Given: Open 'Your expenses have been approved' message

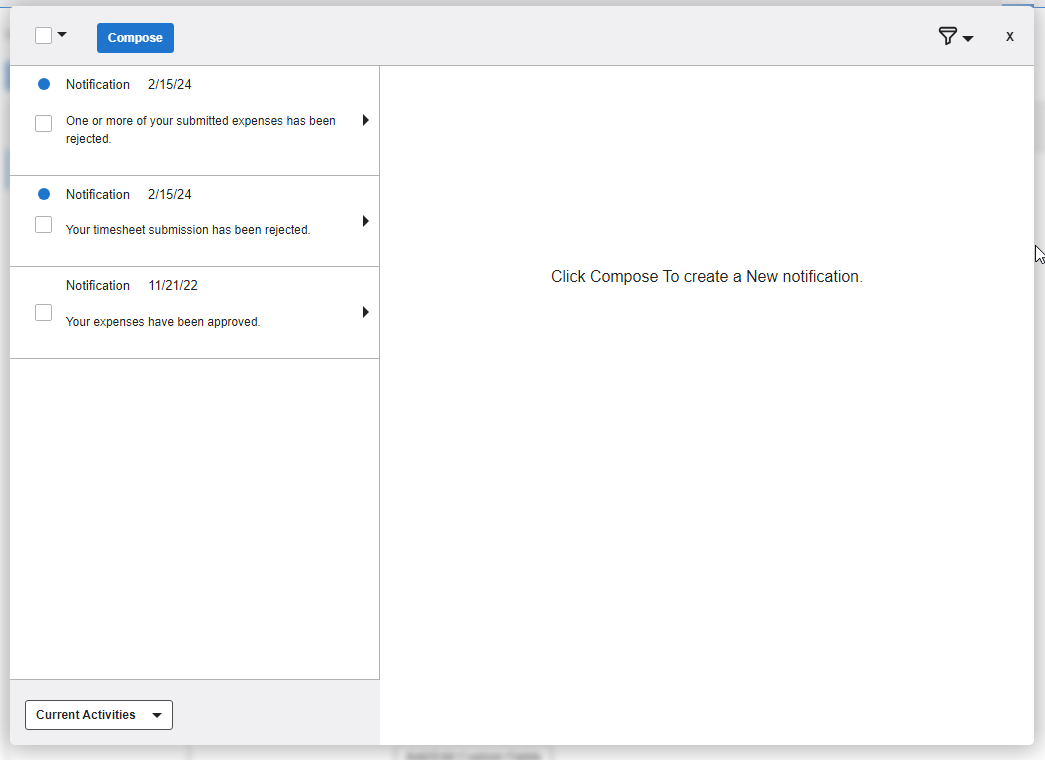Looking at the screenshot, I should pyautogui.click(x=163, y=322).
